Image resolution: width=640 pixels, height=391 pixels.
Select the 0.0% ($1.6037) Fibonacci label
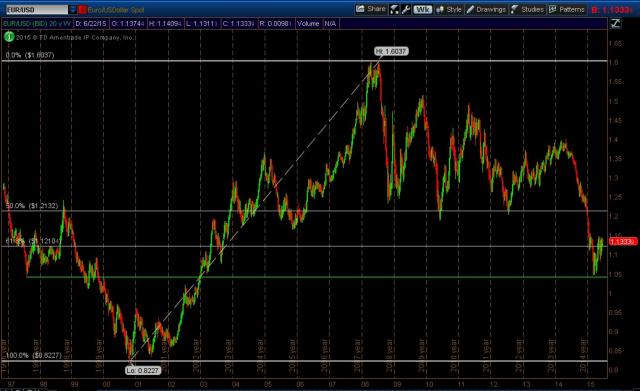tap(30, 55)
